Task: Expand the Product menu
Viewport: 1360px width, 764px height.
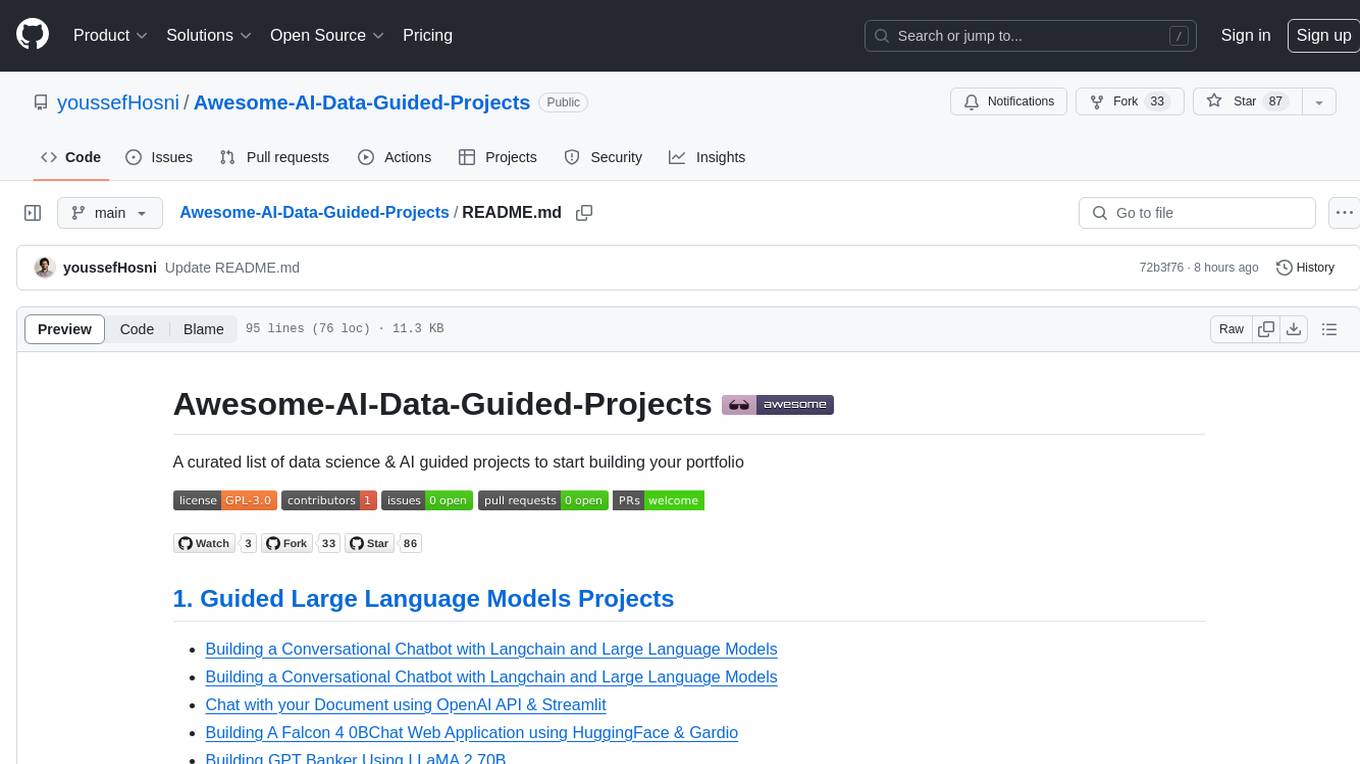Action: (x=110, y=35)
